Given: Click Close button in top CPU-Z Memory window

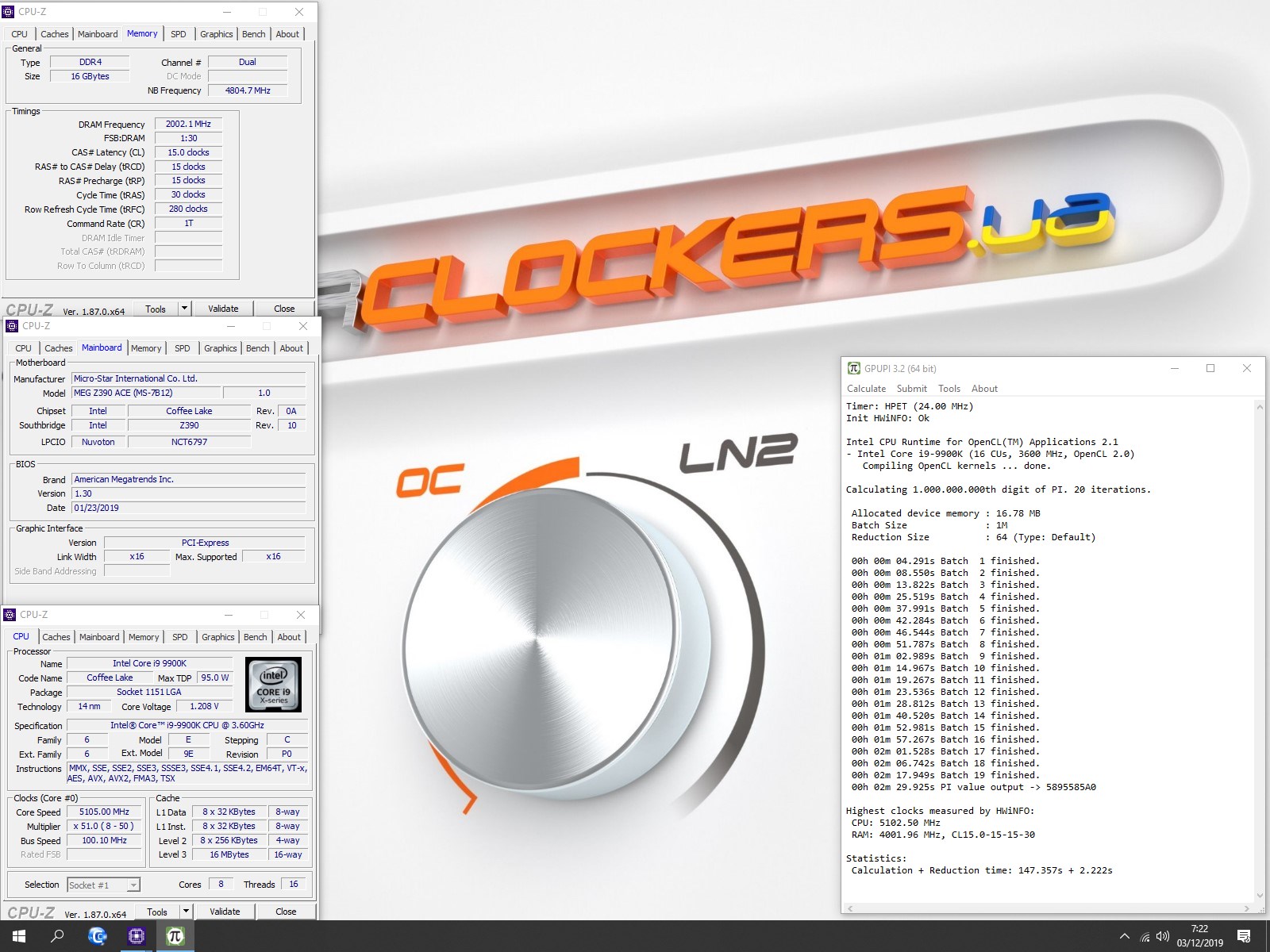Looking at the screenshot, I should coord(284,309).
